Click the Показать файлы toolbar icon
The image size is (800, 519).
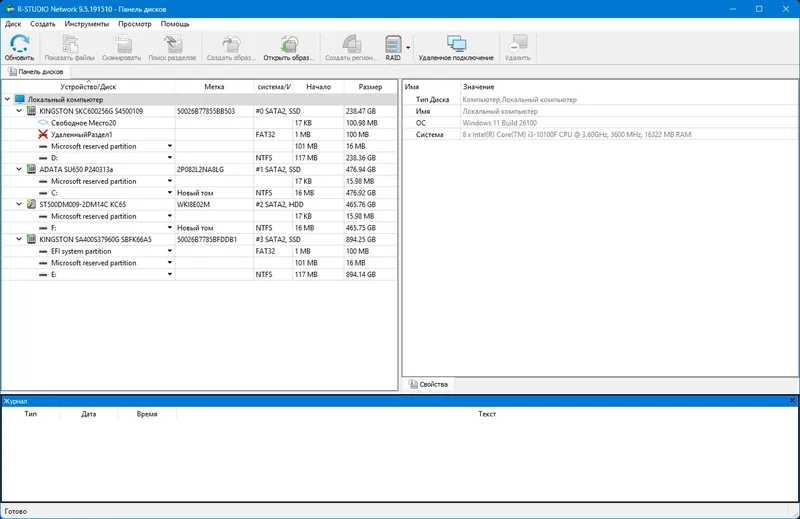70,44
